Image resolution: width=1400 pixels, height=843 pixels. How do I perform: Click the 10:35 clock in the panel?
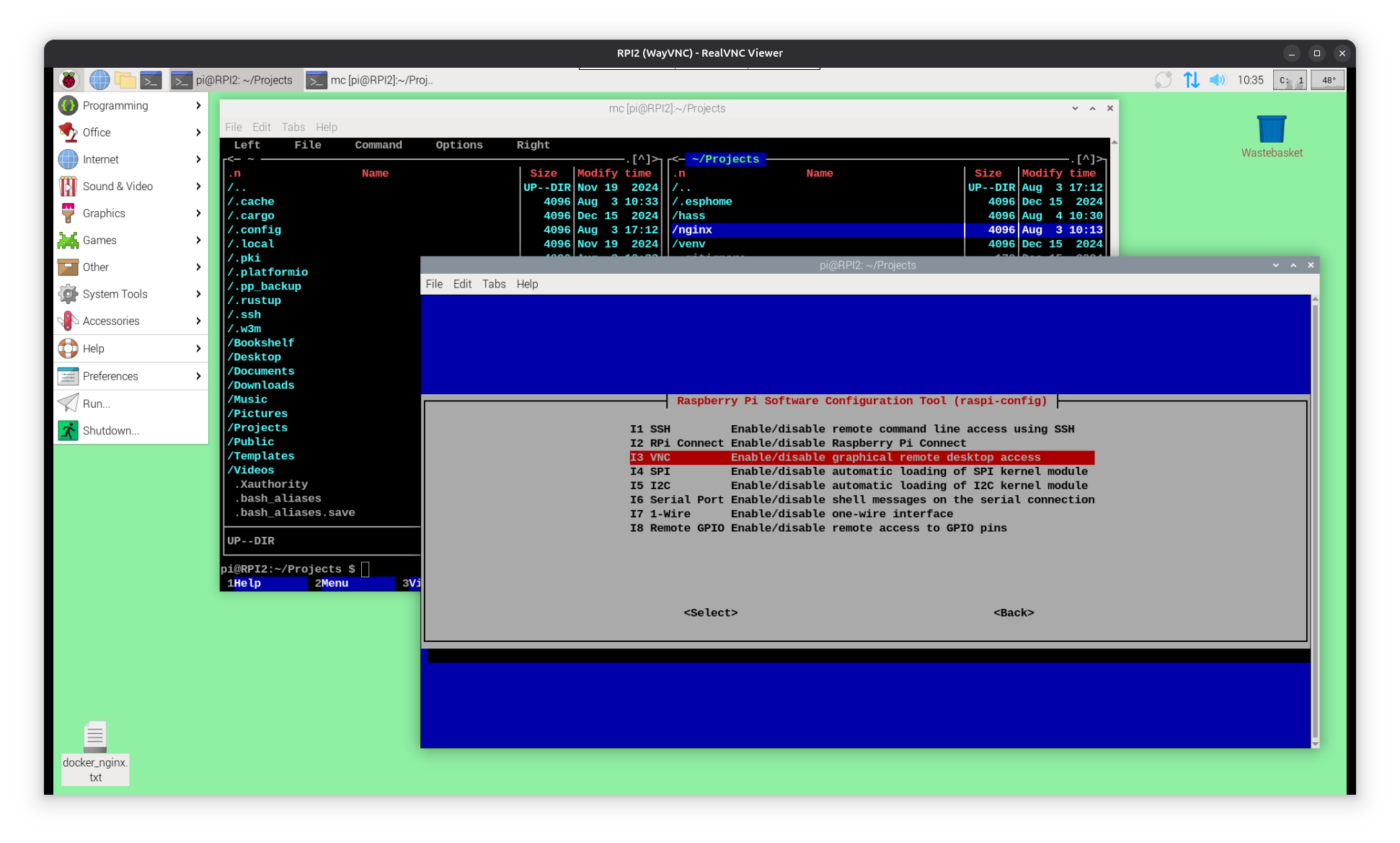click(1250, 80)
